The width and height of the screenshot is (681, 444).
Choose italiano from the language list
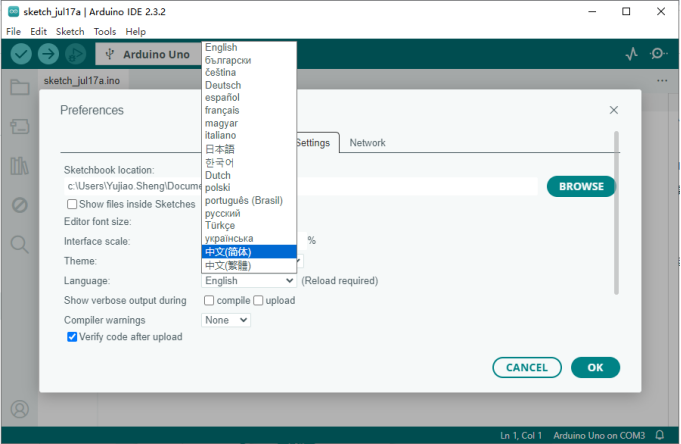click(x=249, y=135)
